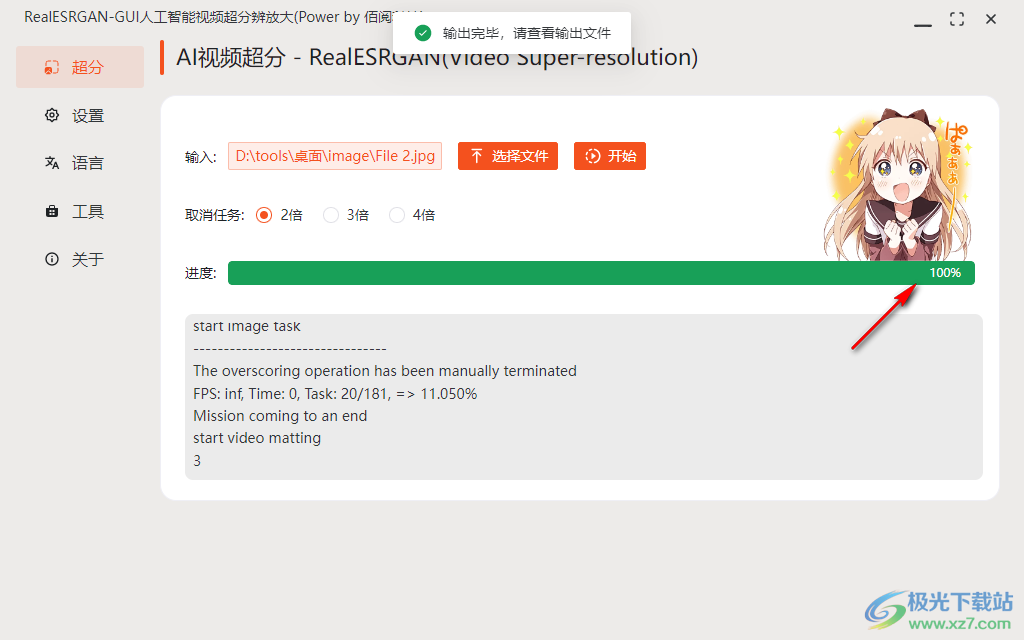Click the 关于 info icon in sidebar
This screenshot has height=640, width=1024.
click(x=51, y=259)
